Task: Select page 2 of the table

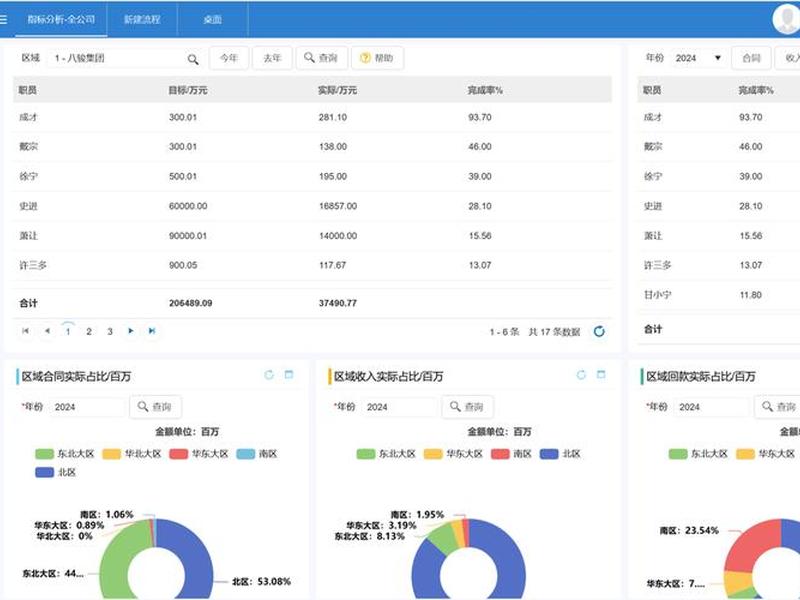Action: pyautogui.click(x=89, y=332)
